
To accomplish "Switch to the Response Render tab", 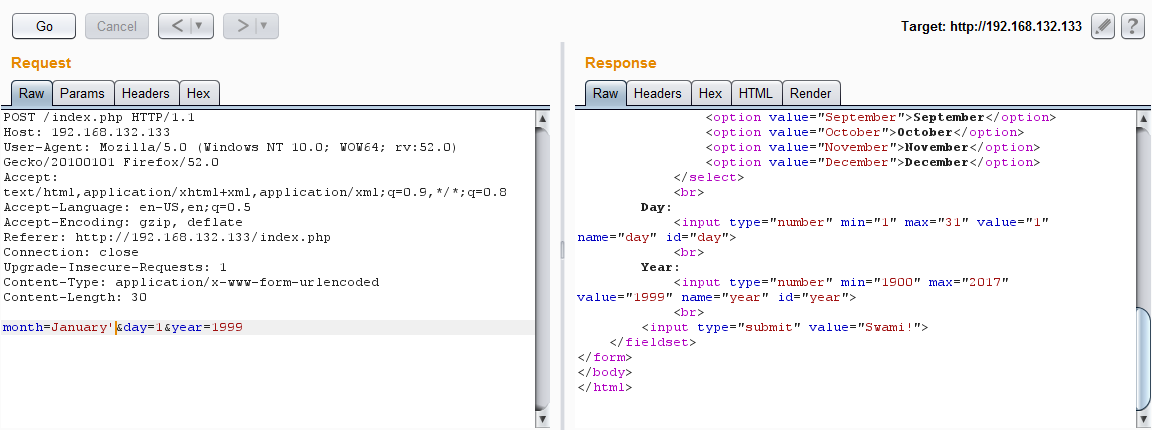I will tap(810, 93).
